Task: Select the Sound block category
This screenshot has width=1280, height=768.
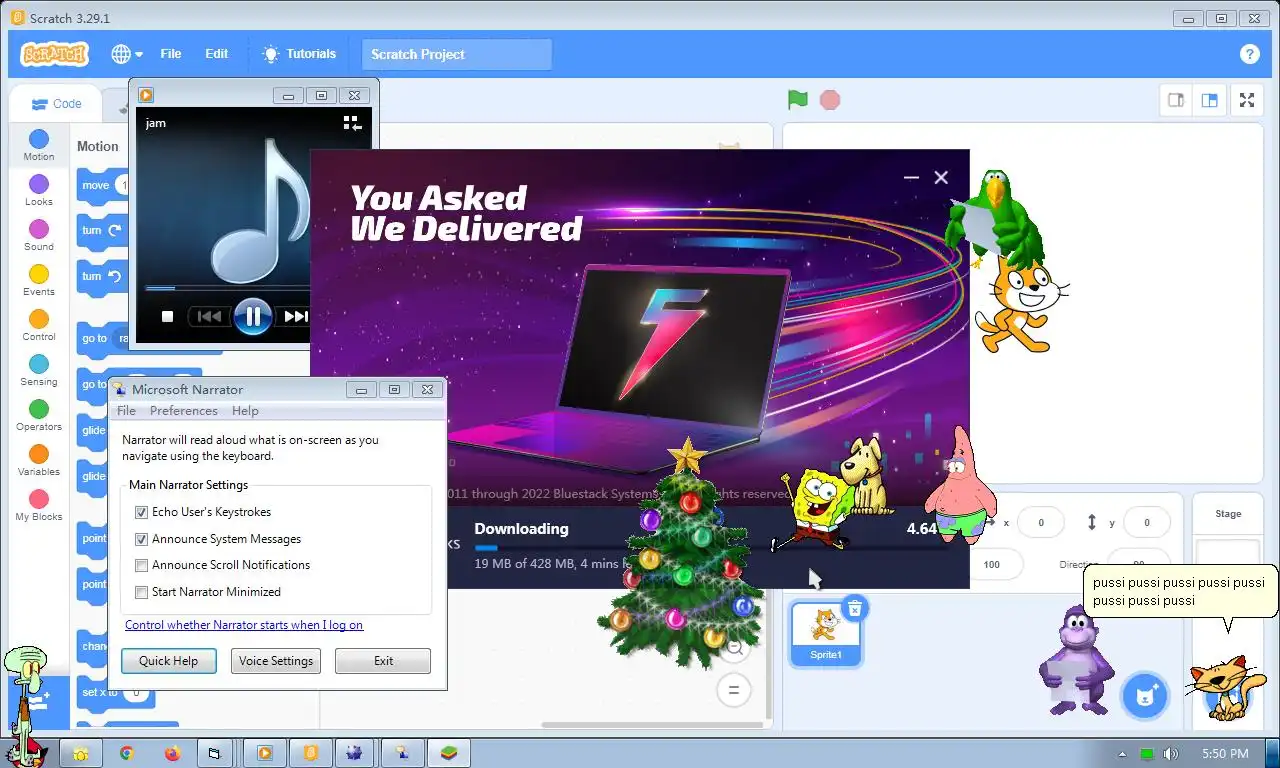Action: point(39,236)
